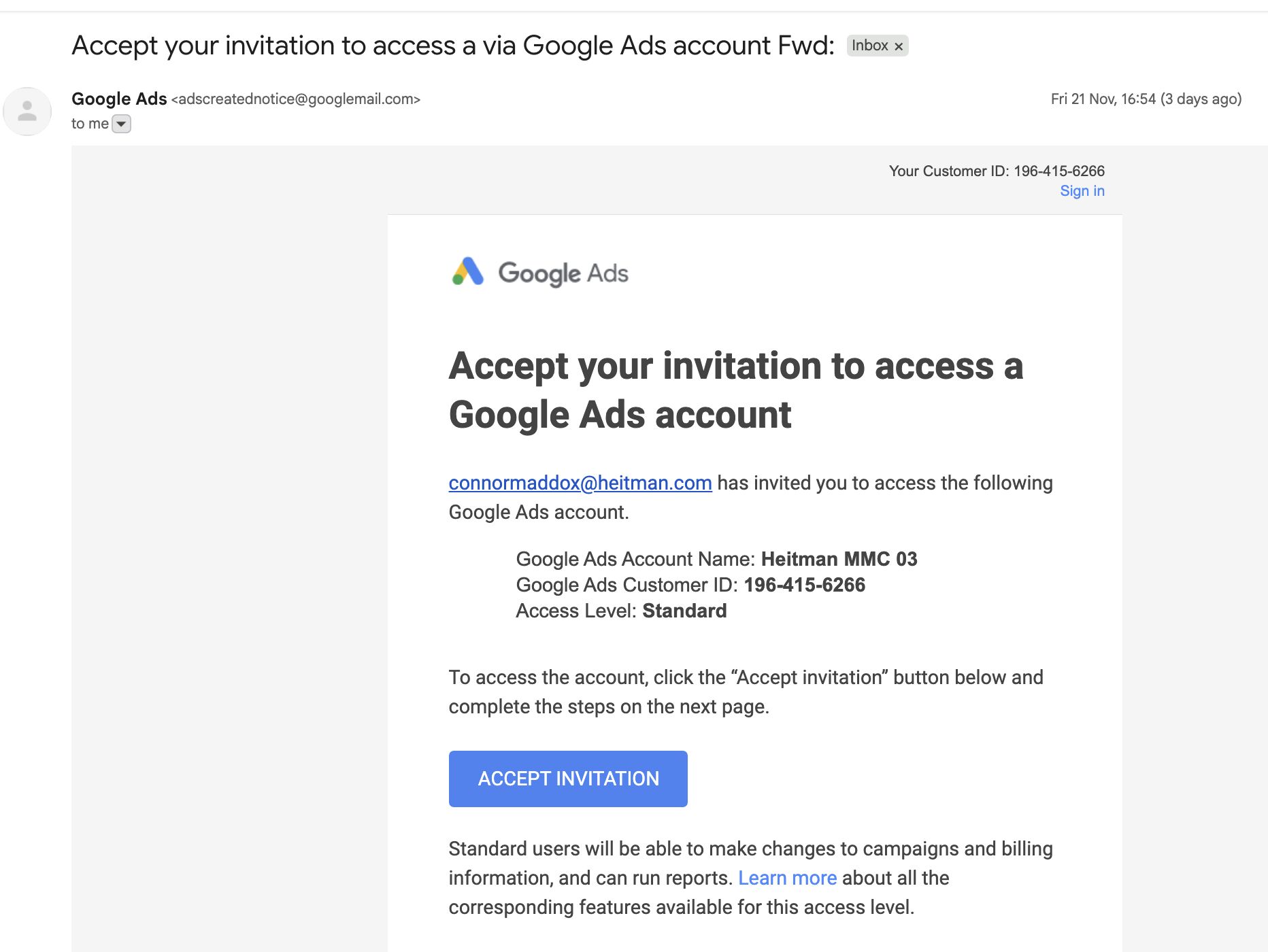Click the adscreatednotice@googlemail.com sender address
This screenshot has width=1268, height=952.
pyautogui.click(x=295, y=99)
